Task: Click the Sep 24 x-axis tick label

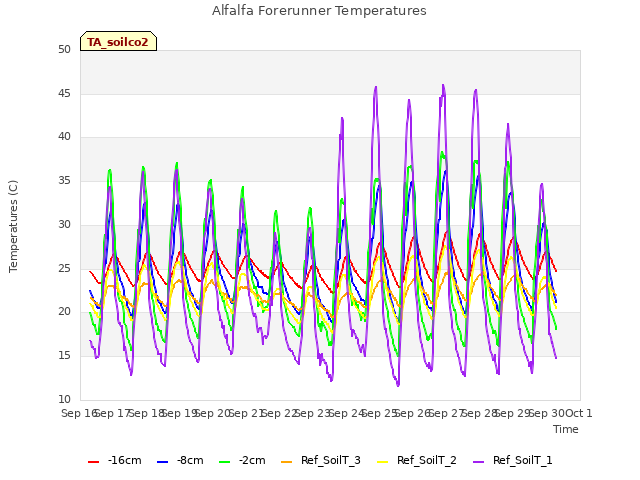Action: [347, 413]
